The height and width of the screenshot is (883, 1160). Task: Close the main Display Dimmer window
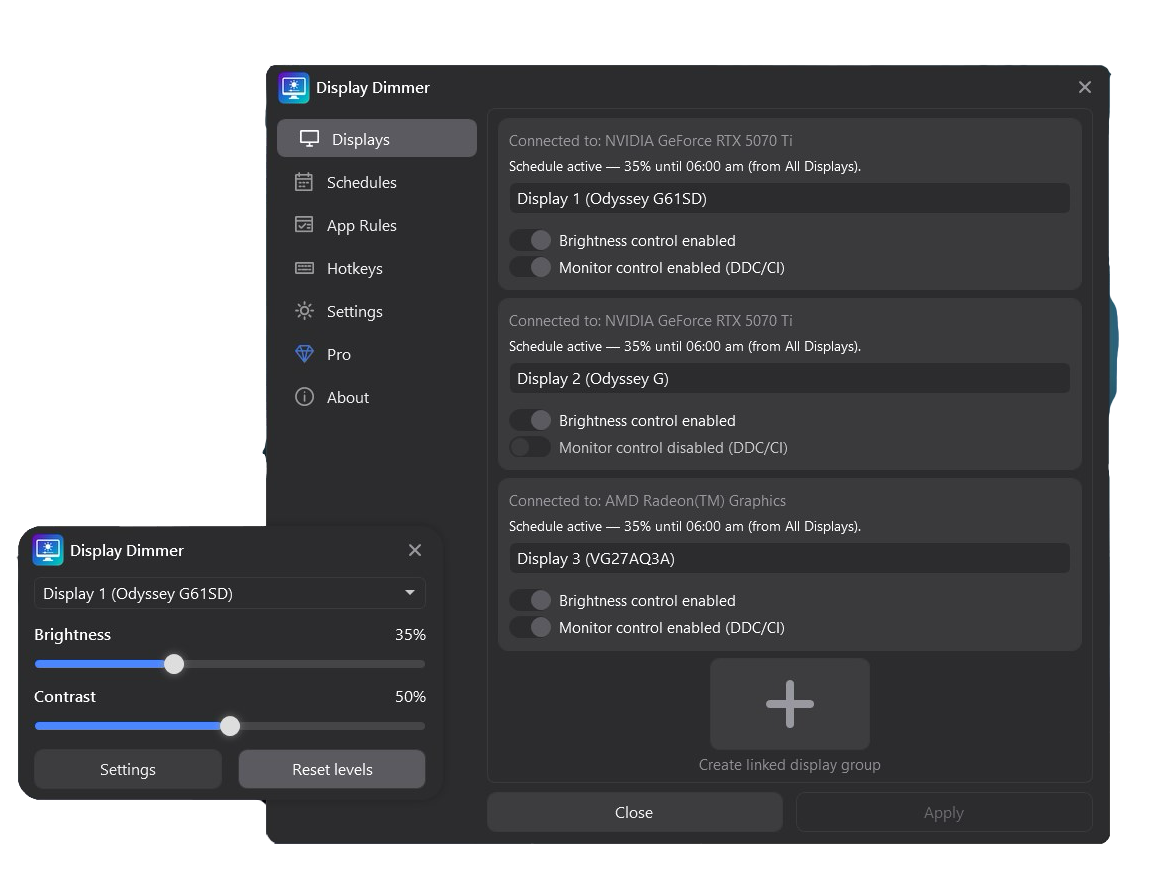[1085, 87]
